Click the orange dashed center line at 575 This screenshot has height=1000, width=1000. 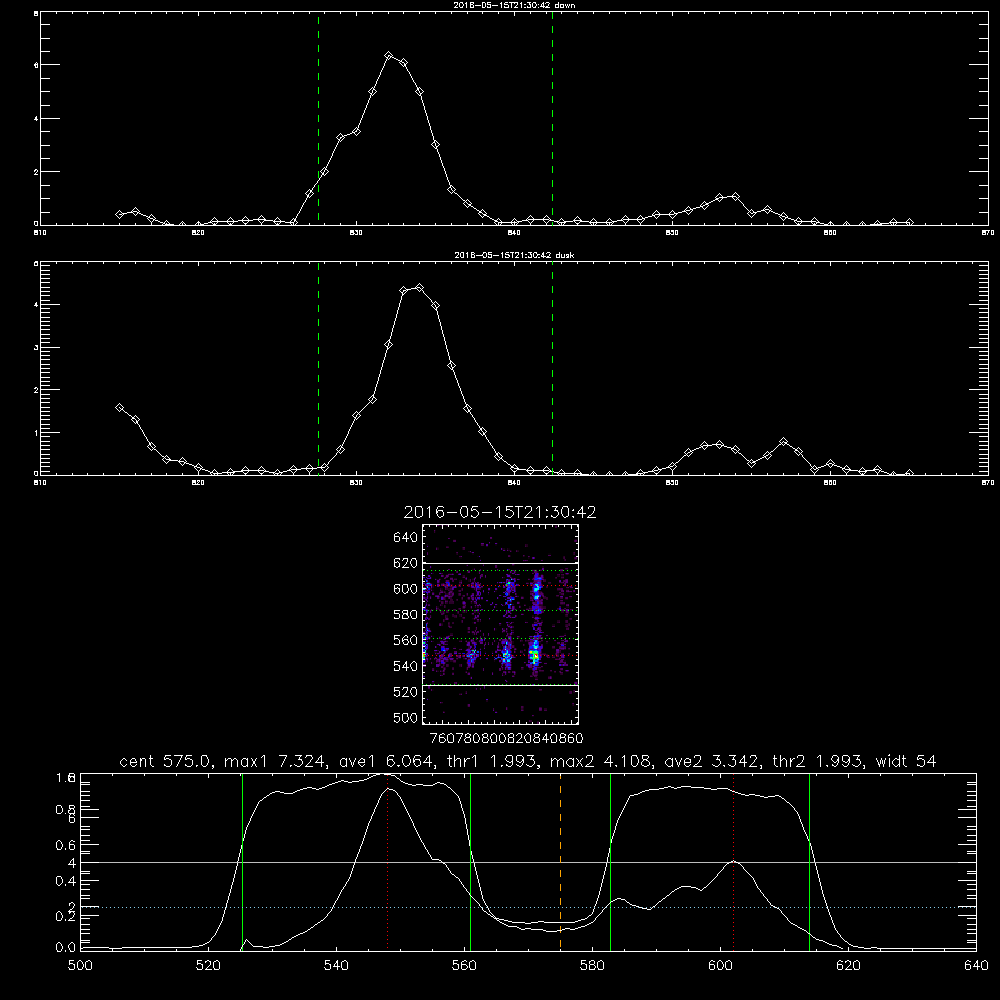561,862
